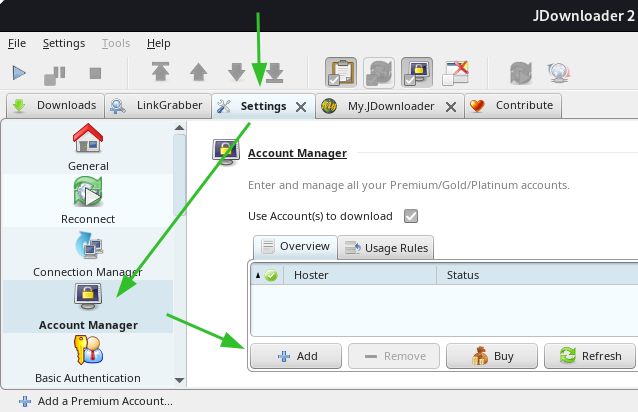This screenshot has height=412, width=638.
Task: Close the My.JDownloader tab
Action: coord(451,106)
